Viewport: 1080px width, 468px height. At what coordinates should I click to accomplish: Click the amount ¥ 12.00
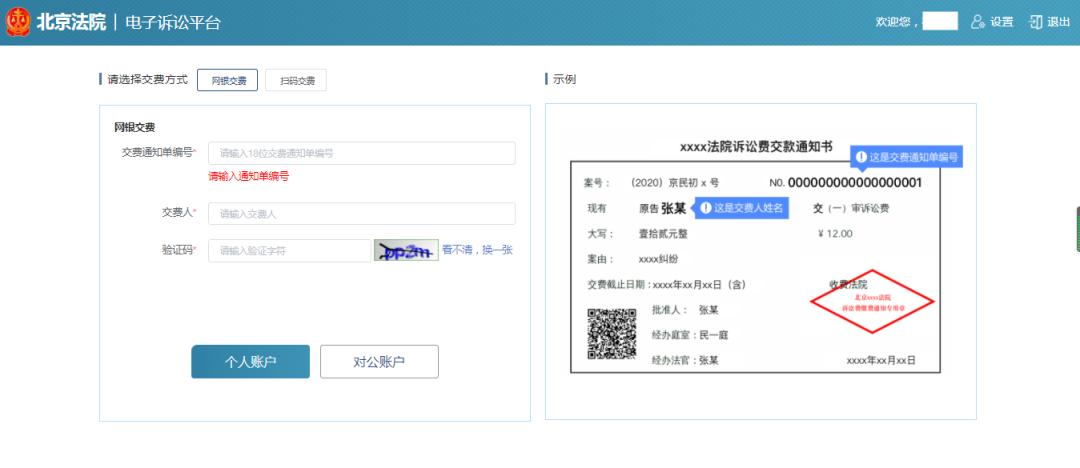click(x=835, y=234)
